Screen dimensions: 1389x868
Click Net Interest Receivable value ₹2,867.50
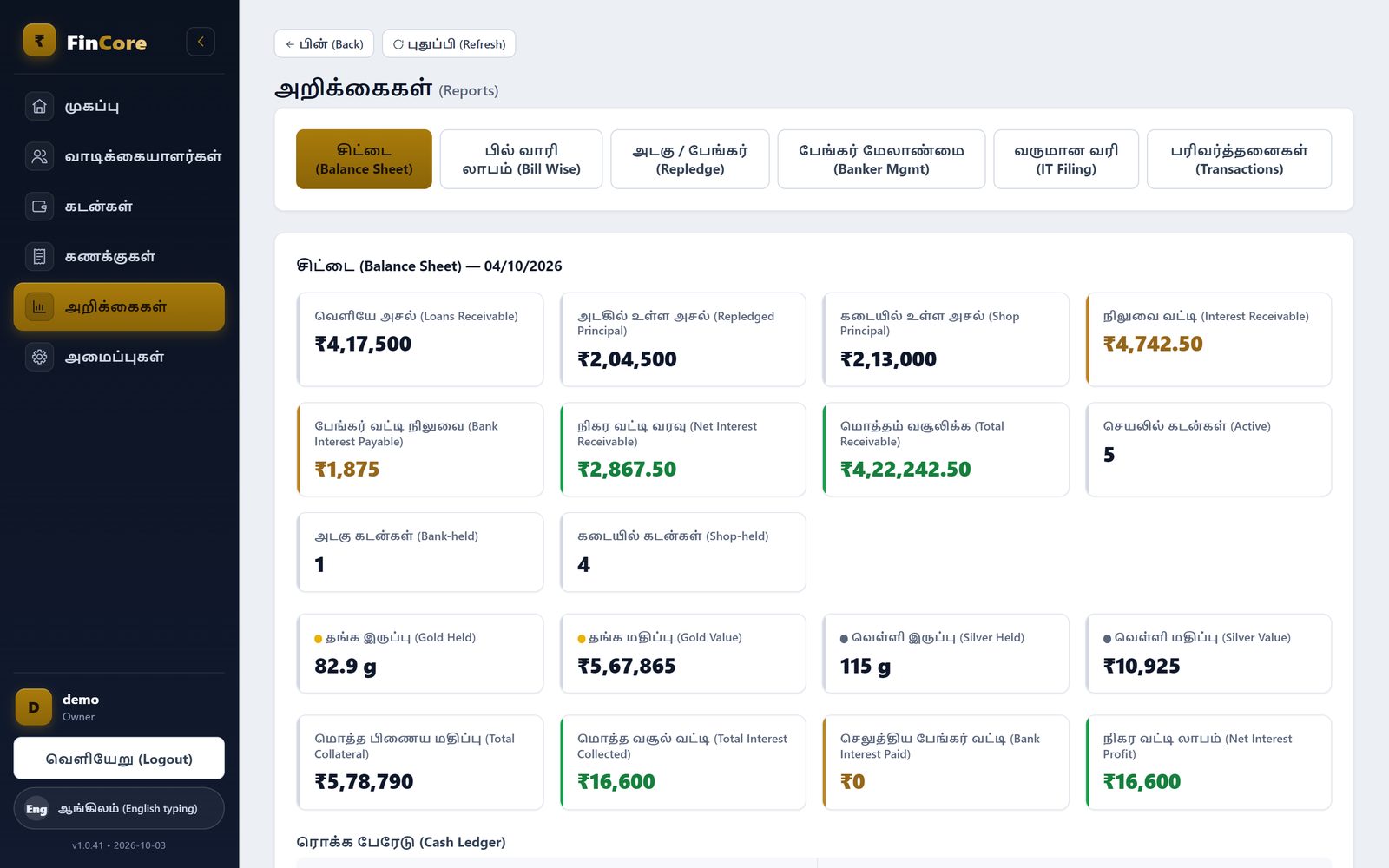627,470
